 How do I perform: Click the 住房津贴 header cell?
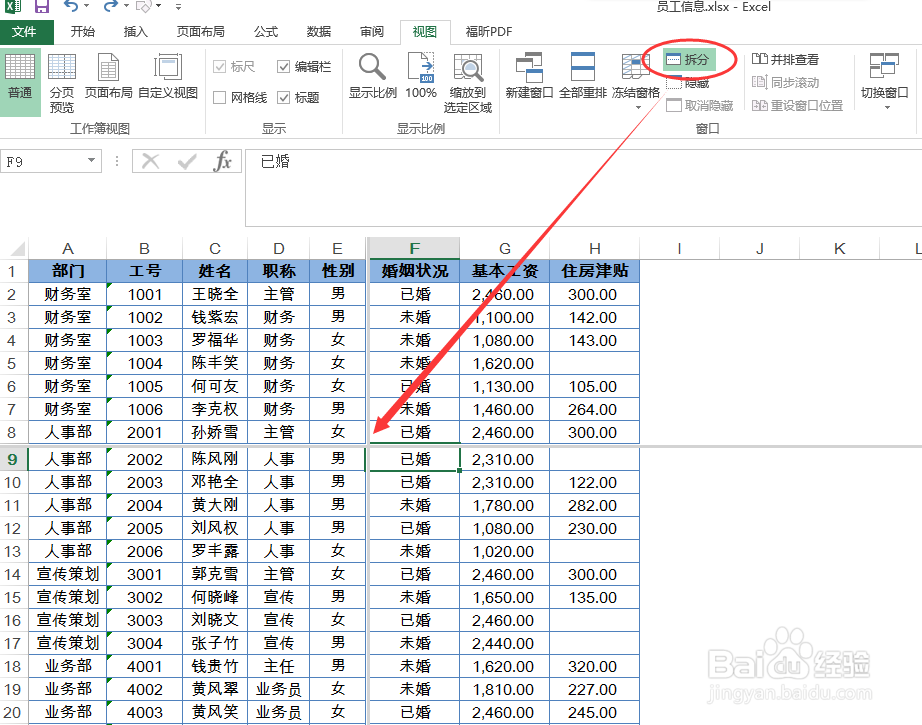594,271
